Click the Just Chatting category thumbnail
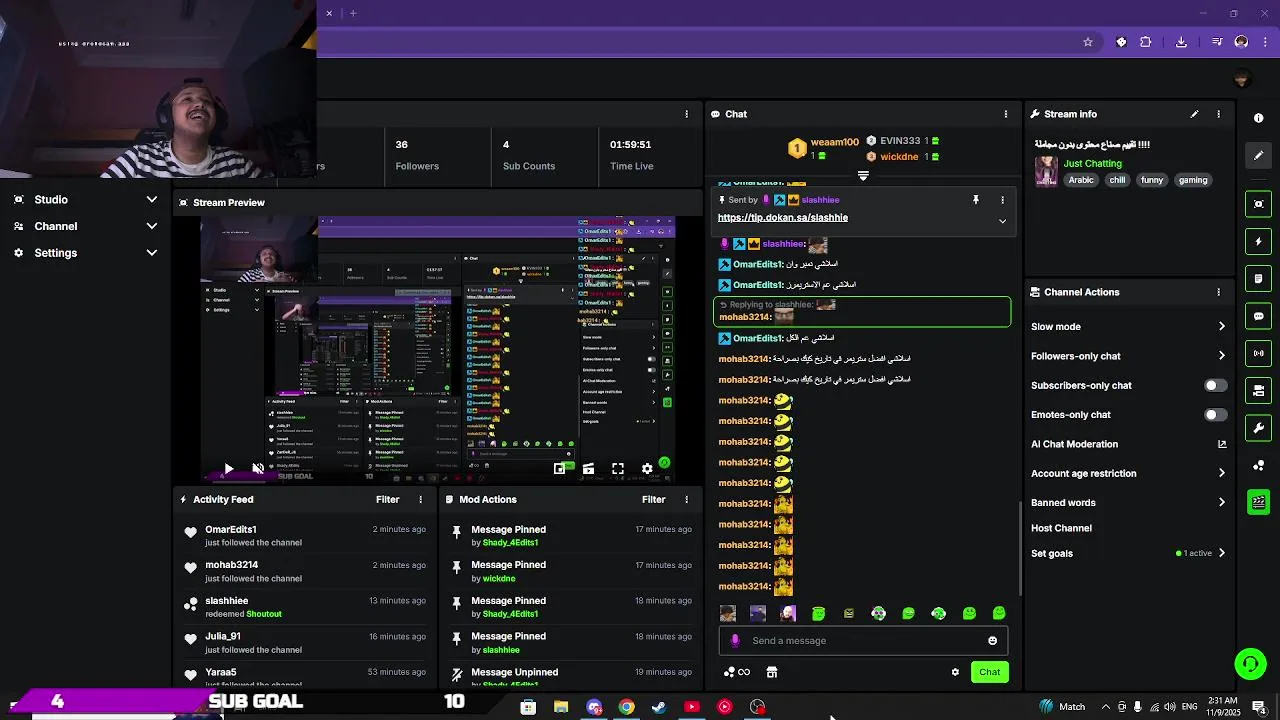Image resolution: width=1280 pixels, height=720 pixels. [1046, 170]
